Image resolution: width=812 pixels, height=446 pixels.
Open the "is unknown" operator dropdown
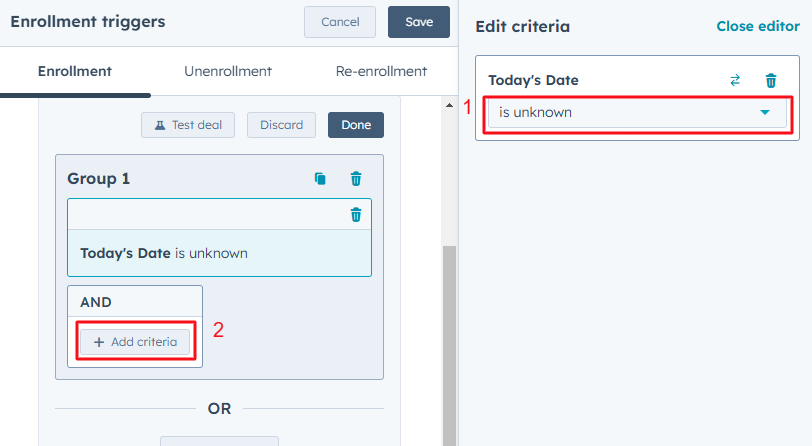637,113
